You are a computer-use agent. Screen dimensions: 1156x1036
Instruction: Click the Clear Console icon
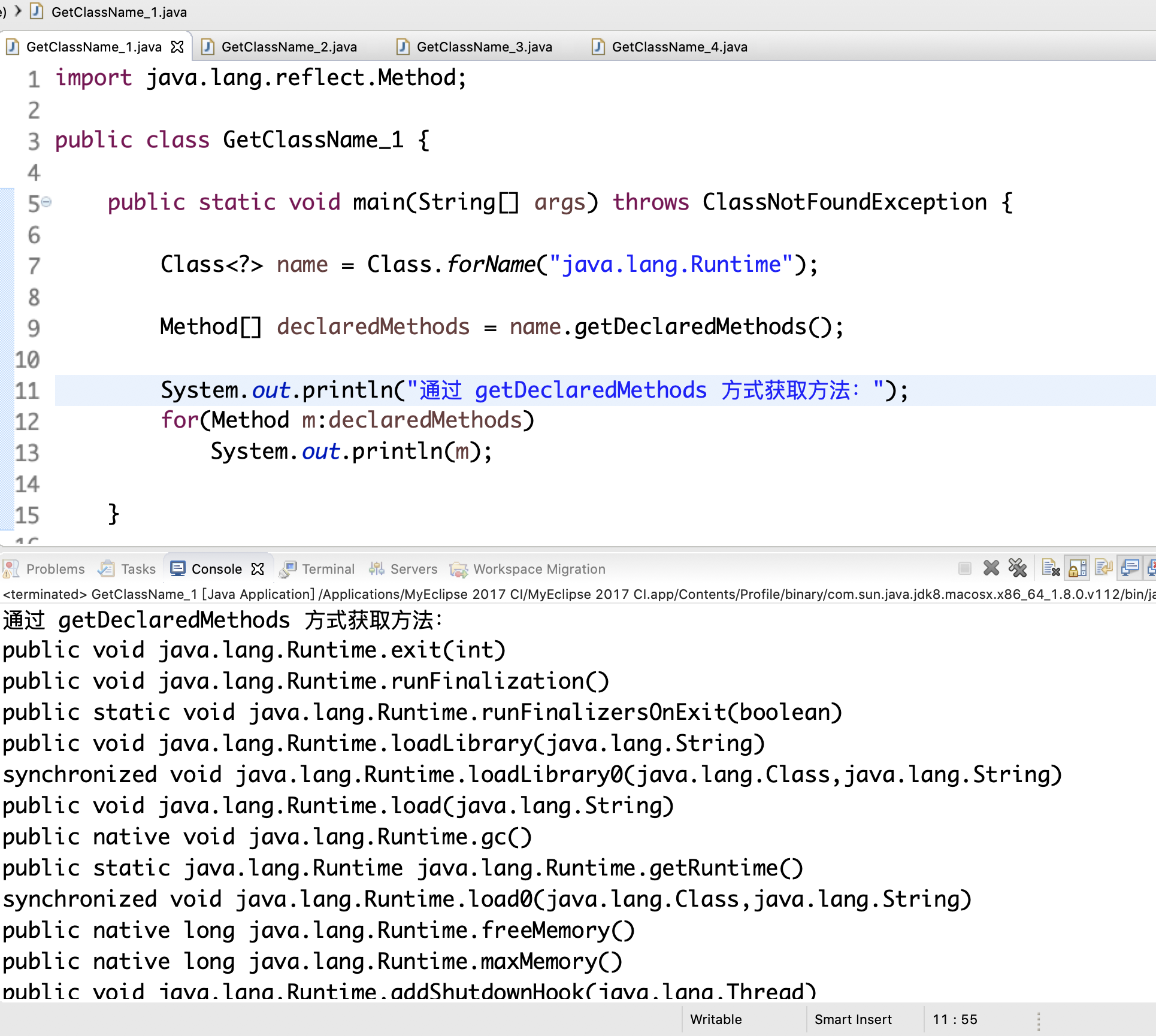(x=1051, y=568)
